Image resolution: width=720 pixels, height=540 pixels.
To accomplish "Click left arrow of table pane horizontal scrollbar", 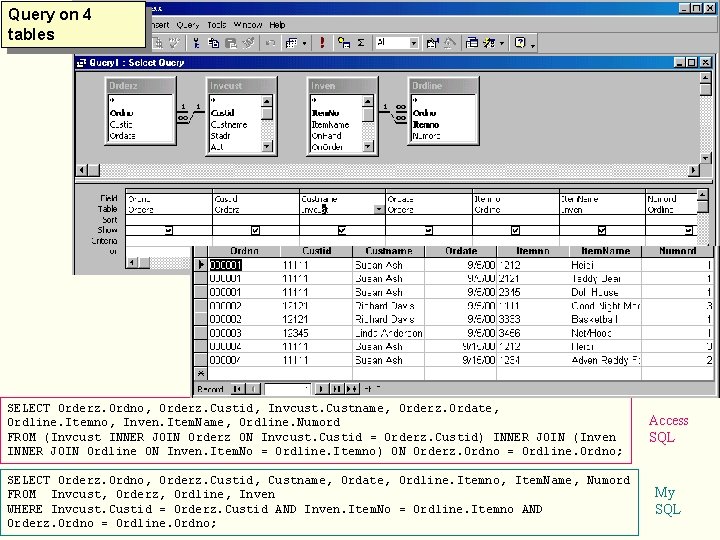I will [x=82, y=170].
